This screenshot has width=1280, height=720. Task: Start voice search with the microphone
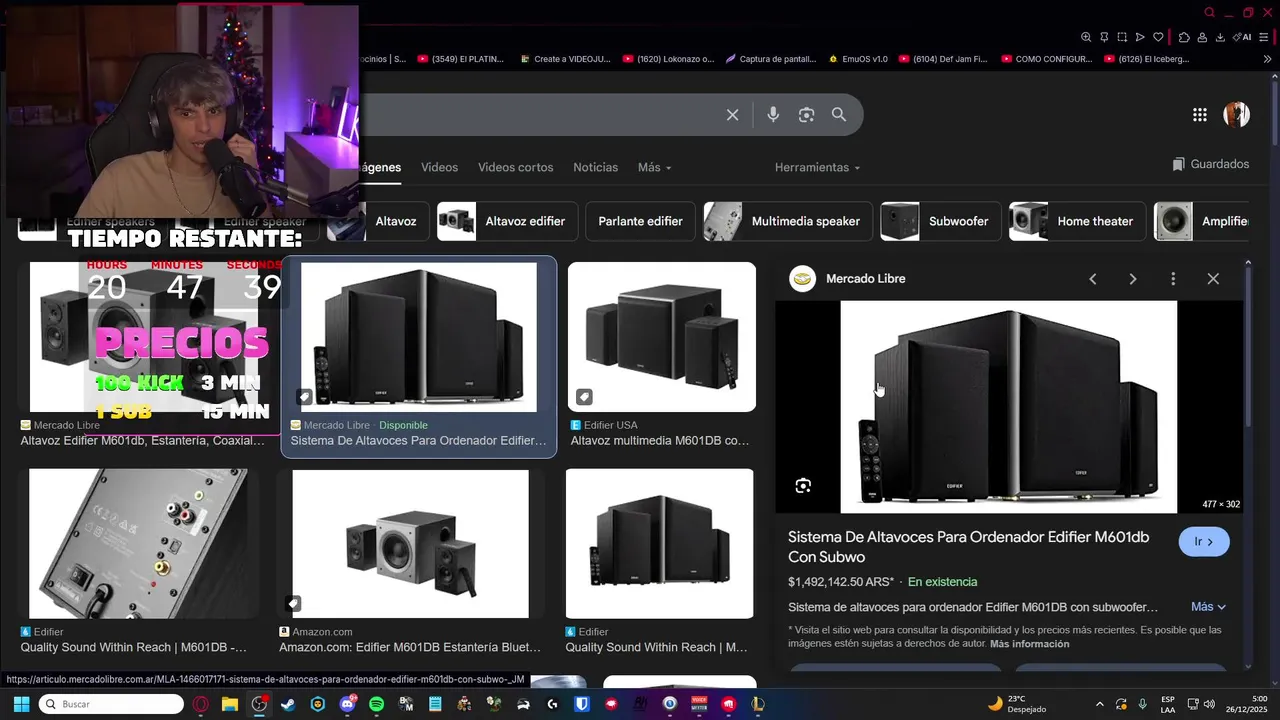(x=773, y=115)
